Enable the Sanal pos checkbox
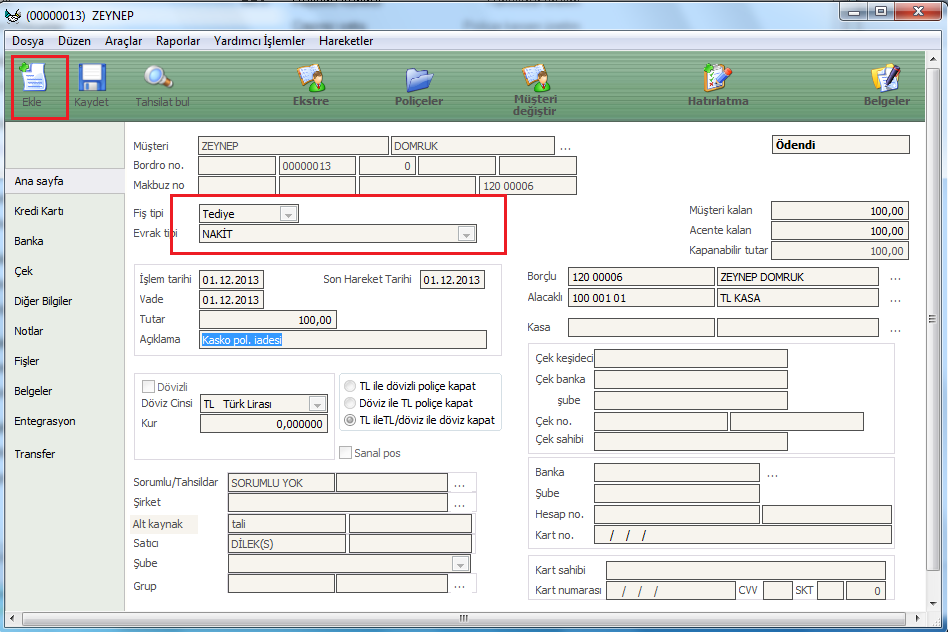 346,453
